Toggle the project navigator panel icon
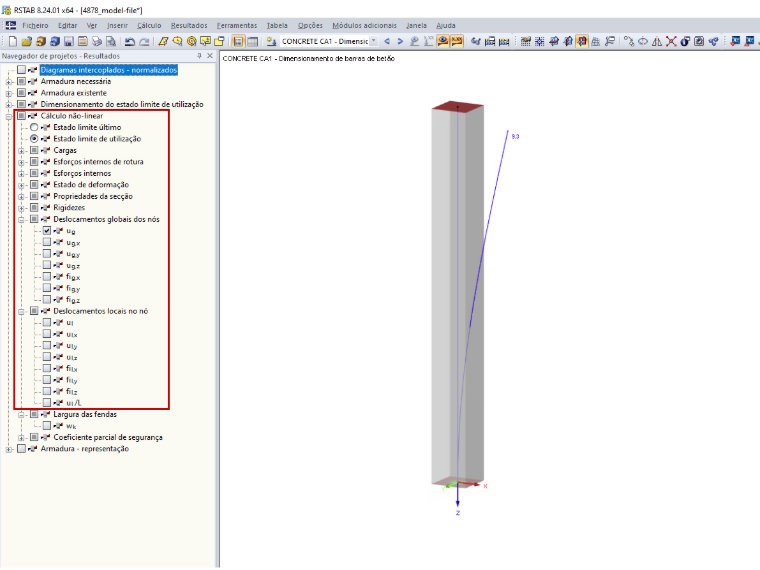 238,41
